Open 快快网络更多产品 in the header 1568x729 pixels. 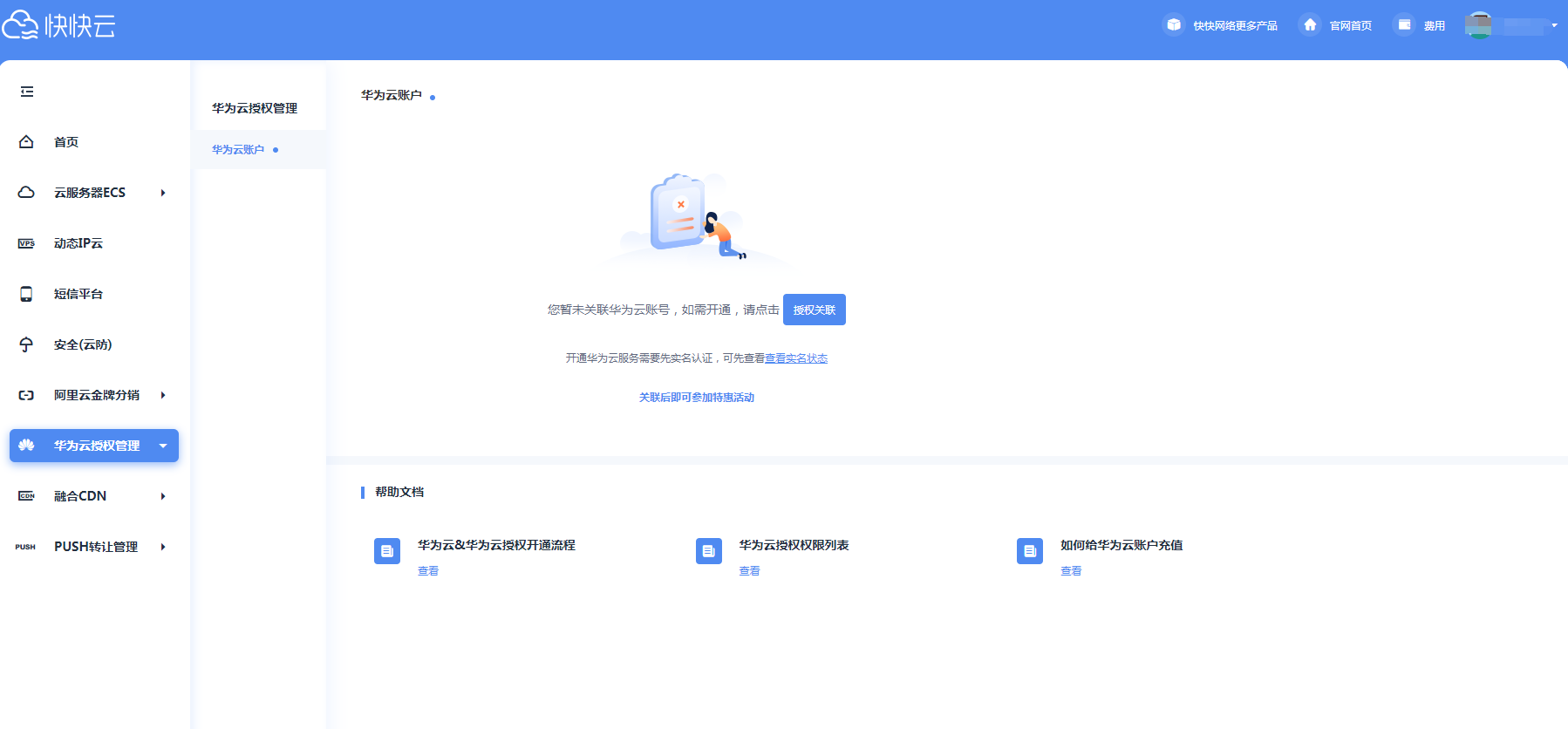tap(1235, 26)
